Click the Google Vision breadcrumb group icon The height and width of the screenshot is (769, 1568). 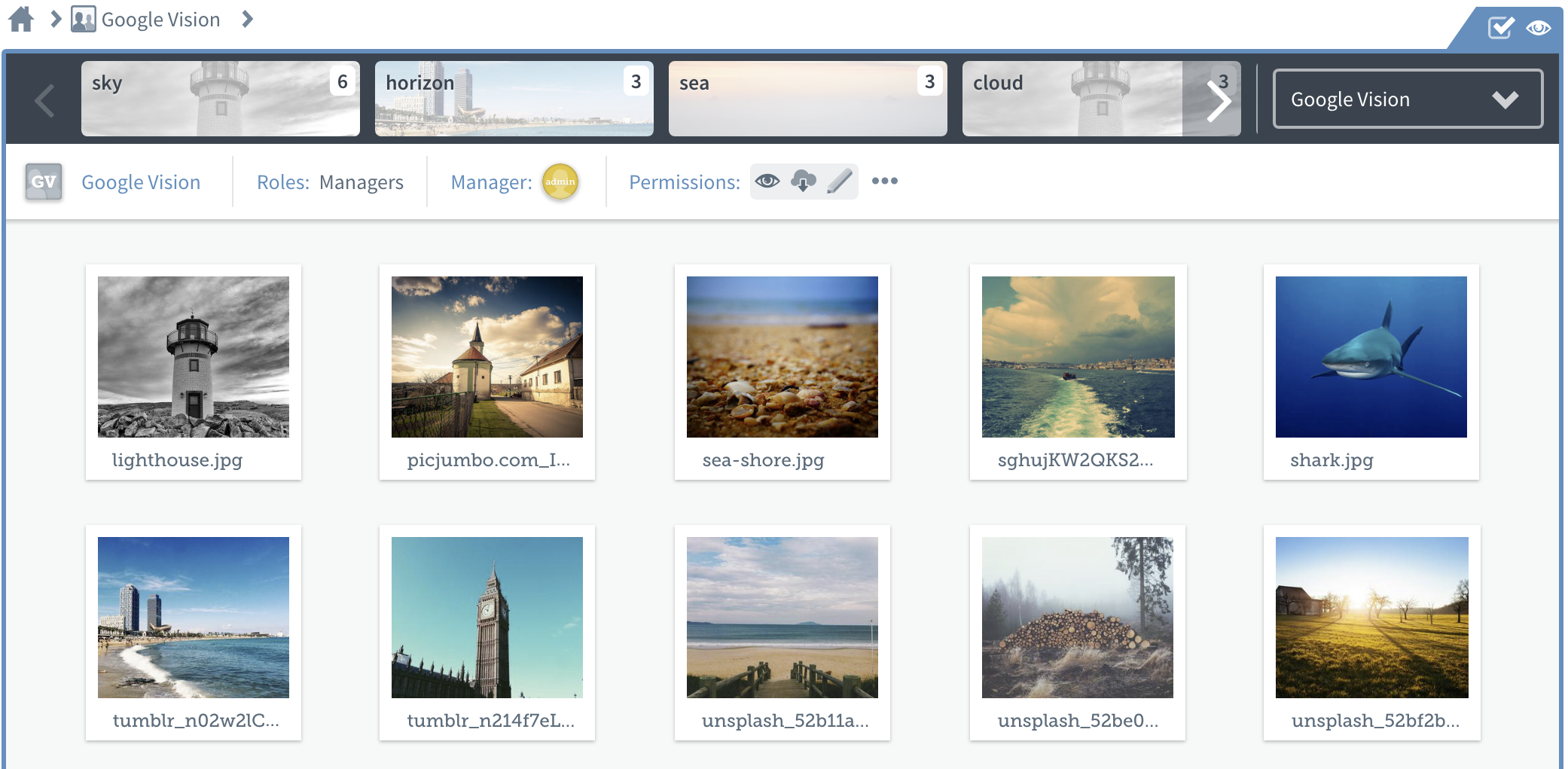click(84, 19)
